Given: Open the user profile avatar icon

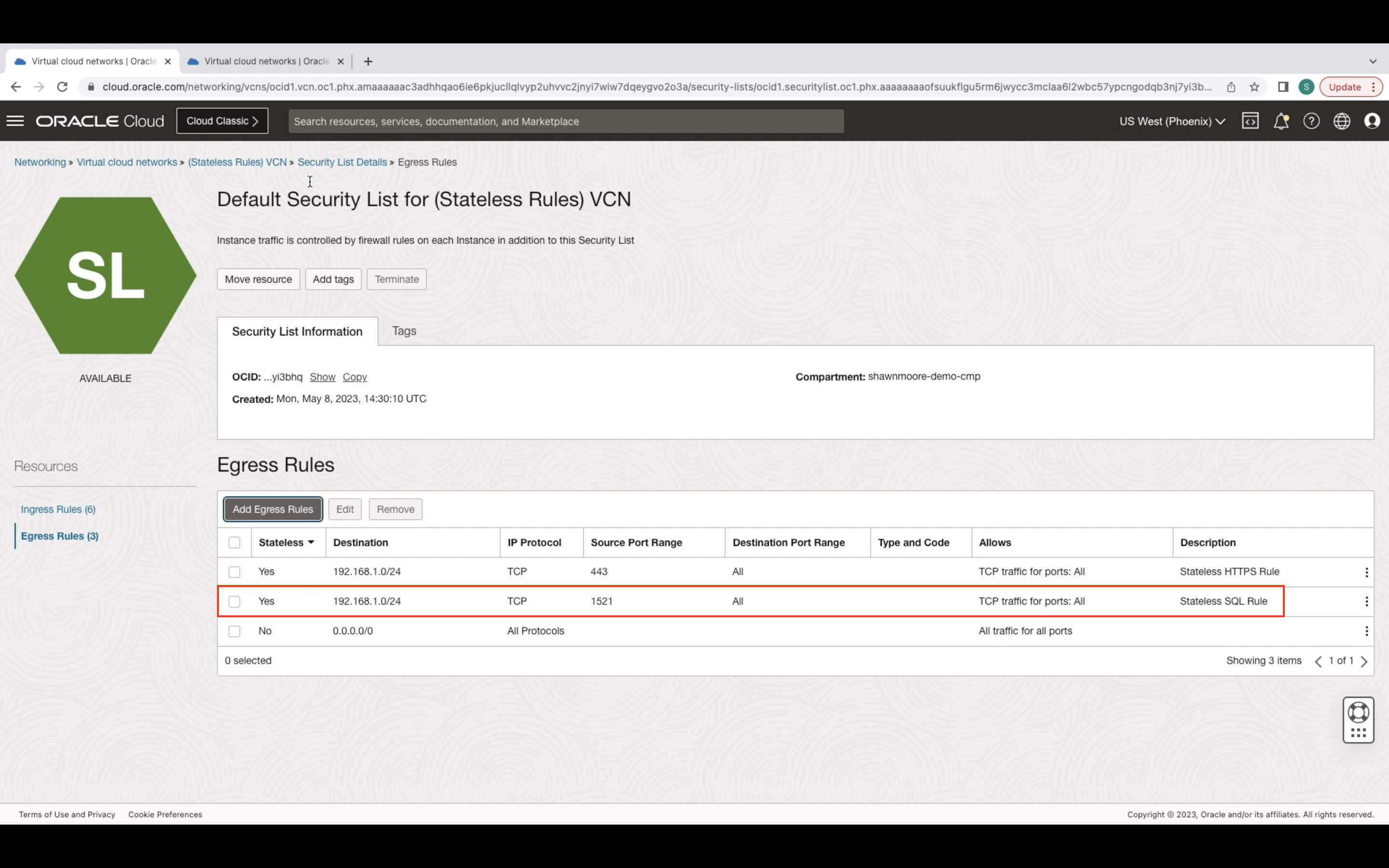Looking at the screenshot, I should (x=1372, y=121).
